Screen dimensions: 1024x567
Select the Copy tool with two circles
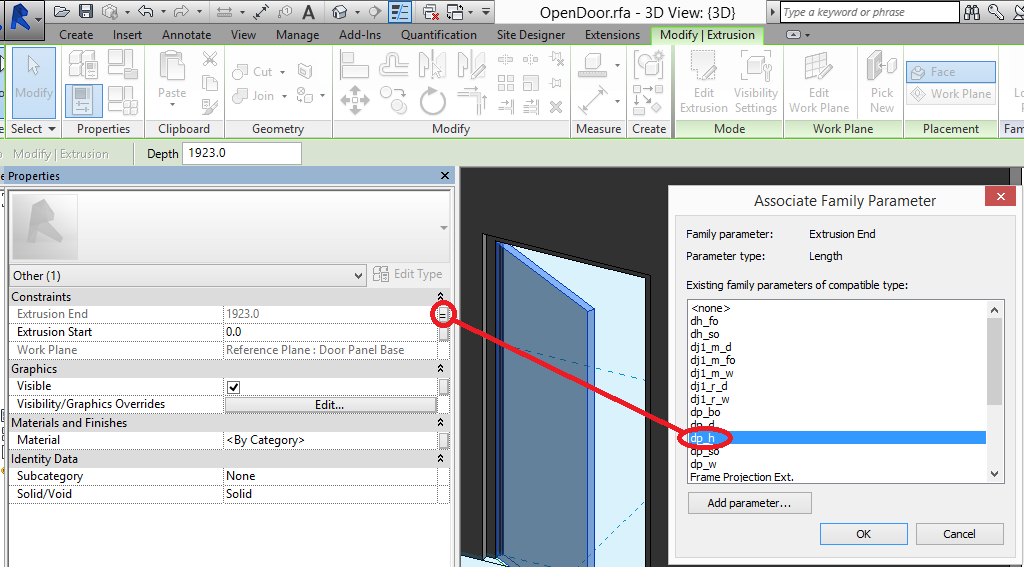pos(393,101)
